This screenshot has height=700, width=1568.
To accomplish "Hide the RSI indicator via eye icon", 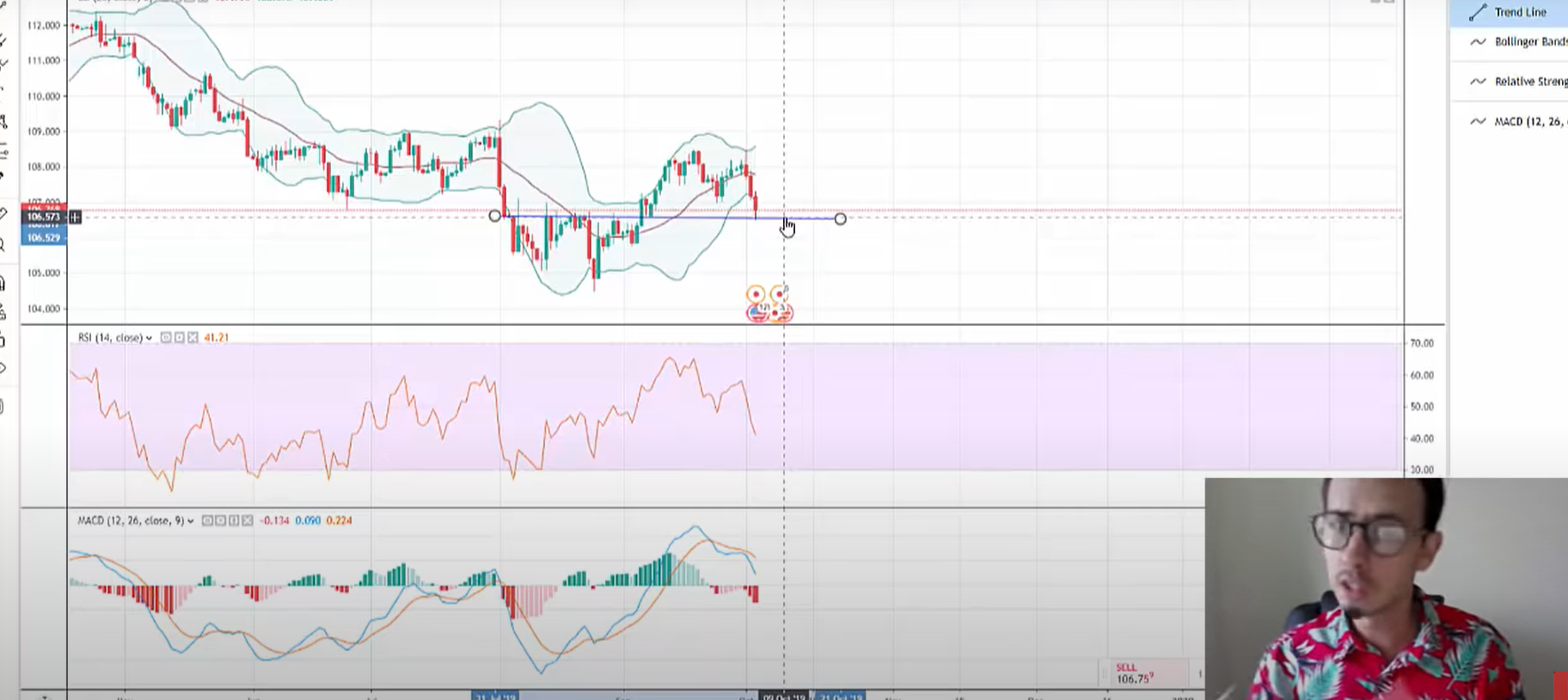I will [x=166, y=338].
